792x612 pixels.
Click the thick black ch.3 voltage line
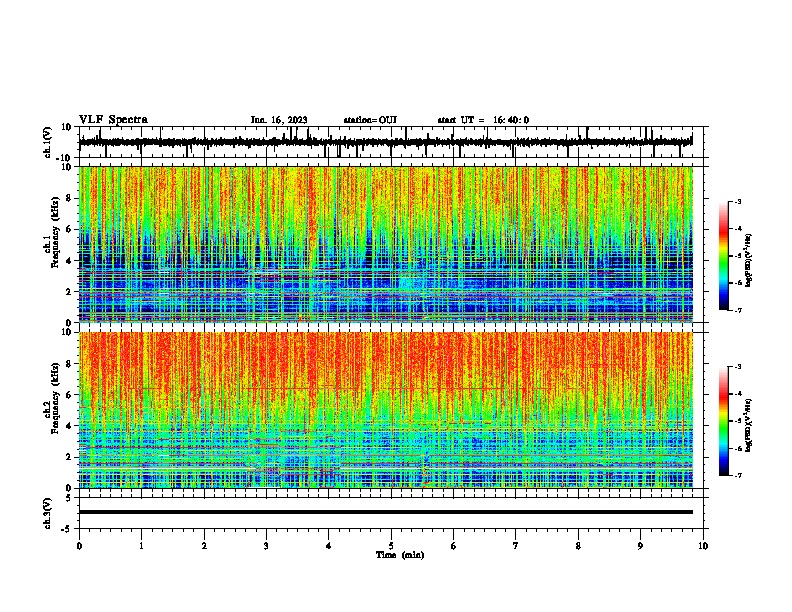click(x=386, y=512)
